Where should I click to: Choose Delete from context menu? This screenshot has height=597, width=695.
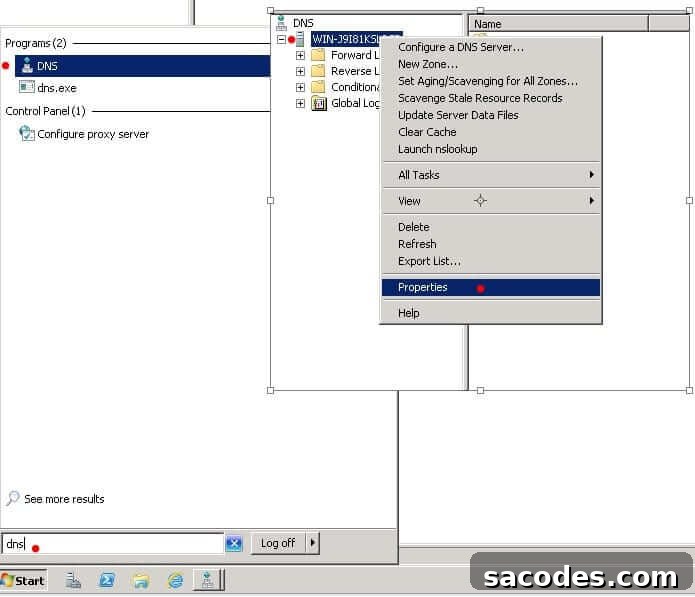(491, 227)
